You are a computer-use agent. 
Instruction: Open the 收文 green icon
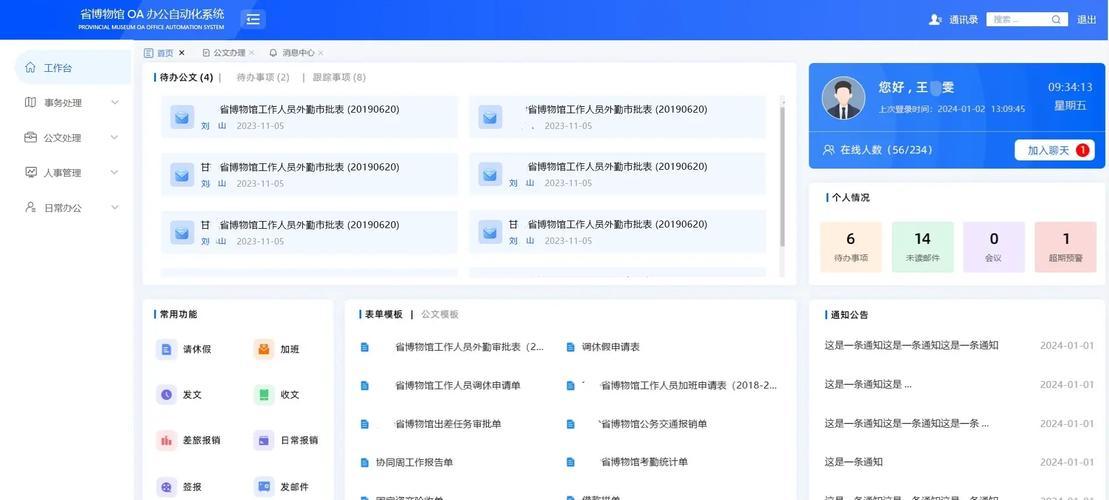[264, 395]
